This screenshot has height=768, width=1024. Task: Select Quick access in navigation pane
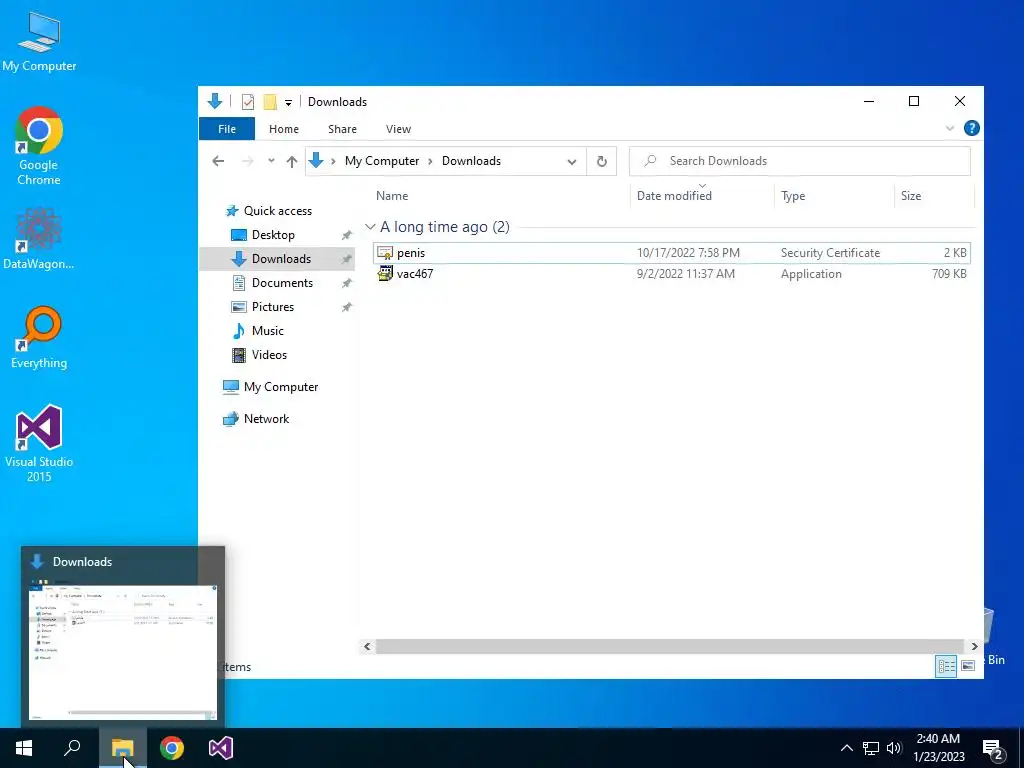coord(278,211)
